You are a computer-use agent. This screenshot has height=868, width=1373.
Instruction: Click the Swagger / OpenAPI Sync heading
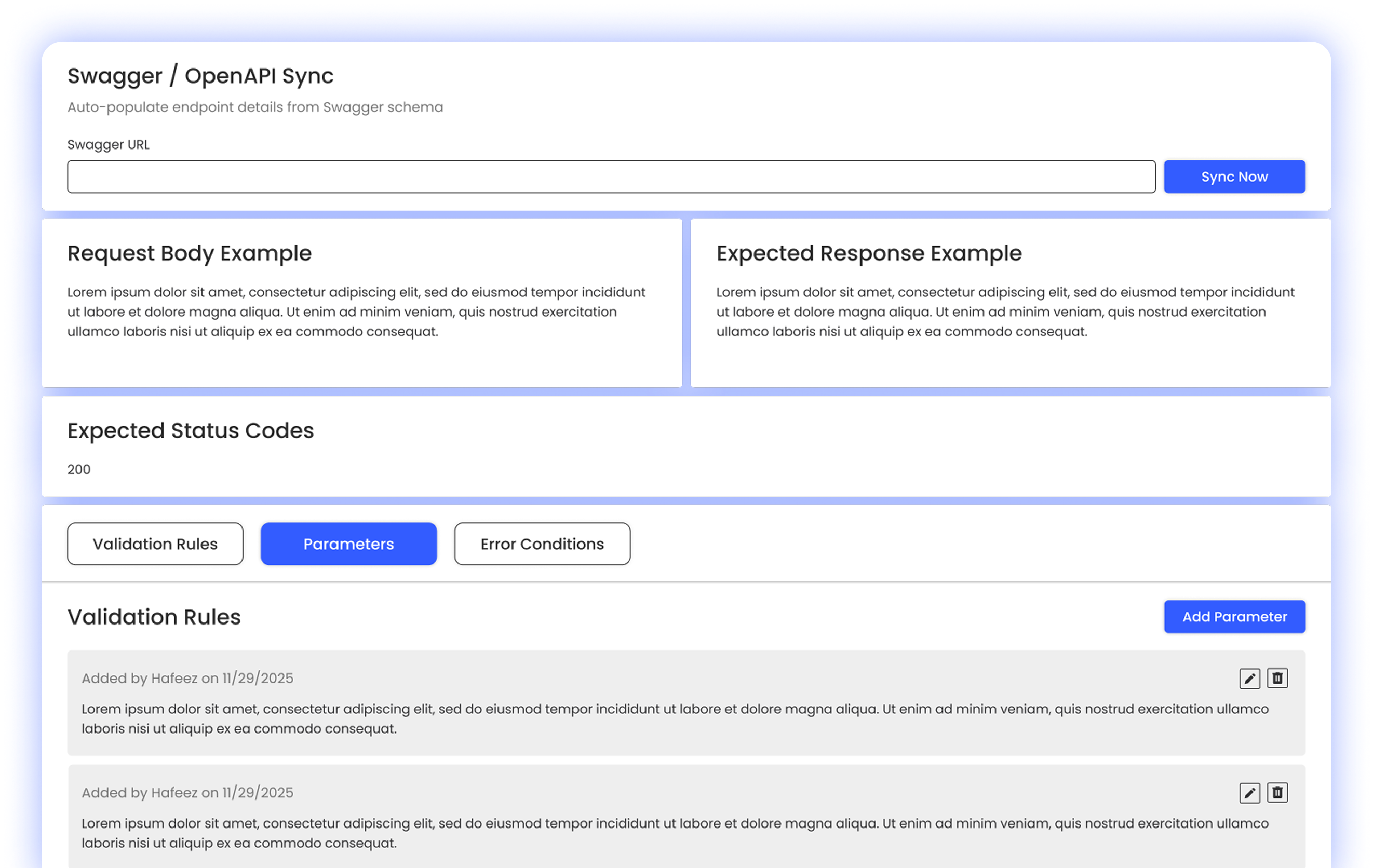point(200,76)
